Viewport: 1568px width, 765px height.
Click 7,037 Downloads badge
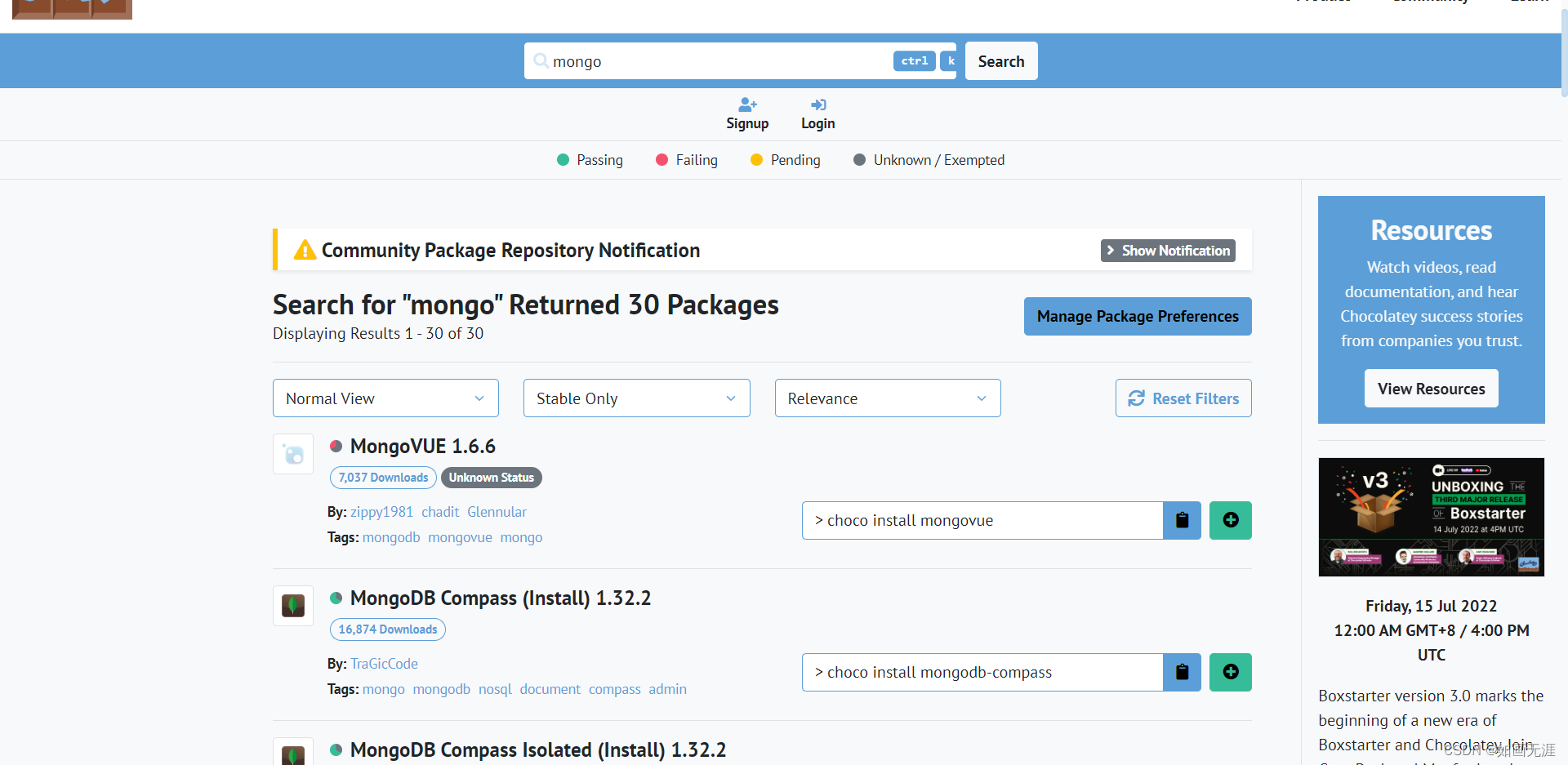(383, 478)
